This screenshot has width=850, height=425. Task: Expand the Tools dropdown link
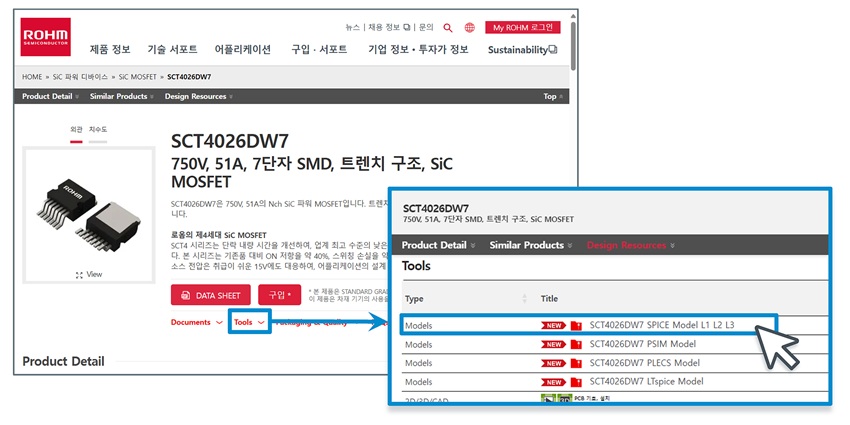click(x=248, y=322)
